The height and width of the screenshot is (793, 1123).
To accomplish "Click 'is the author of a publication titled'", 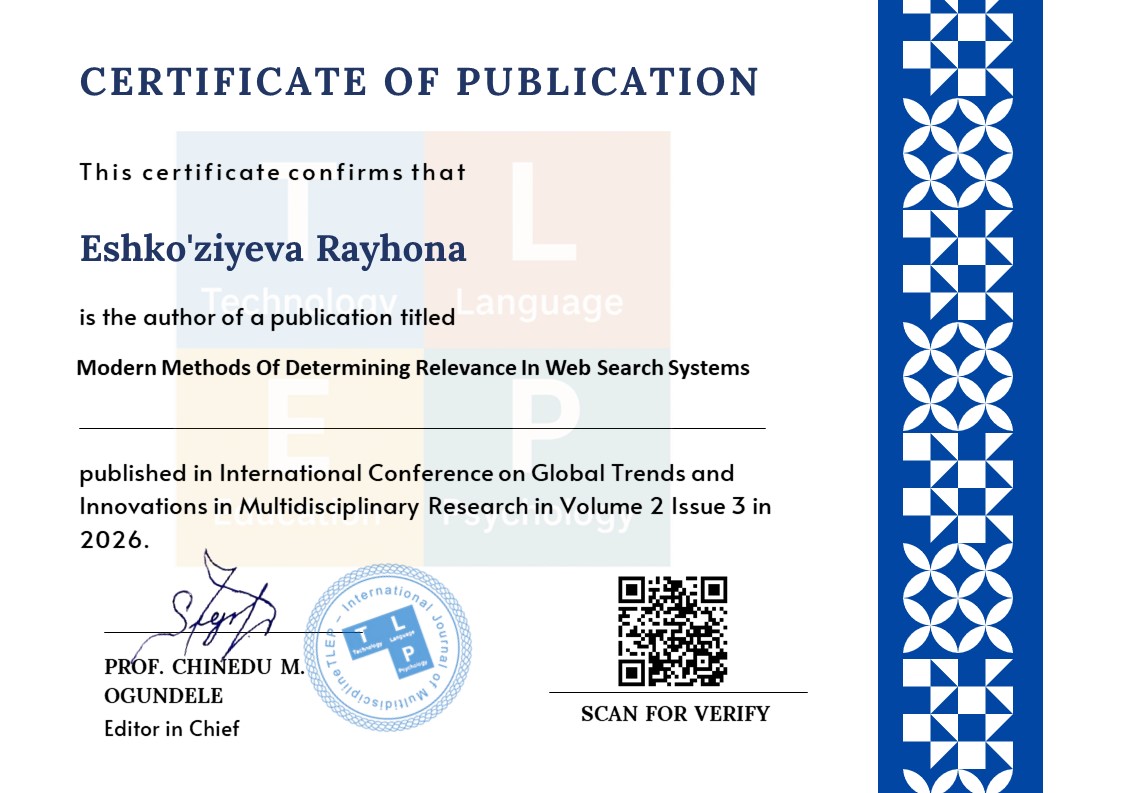I will pyautogui.click(x=267, y=318).
